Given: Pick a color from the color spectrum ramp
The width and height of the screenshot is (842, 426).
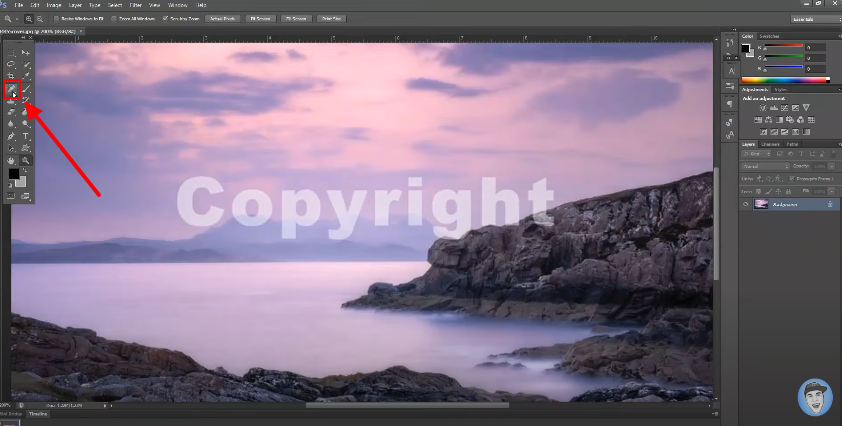Looking at the screenshot, I should coord(784,79).
